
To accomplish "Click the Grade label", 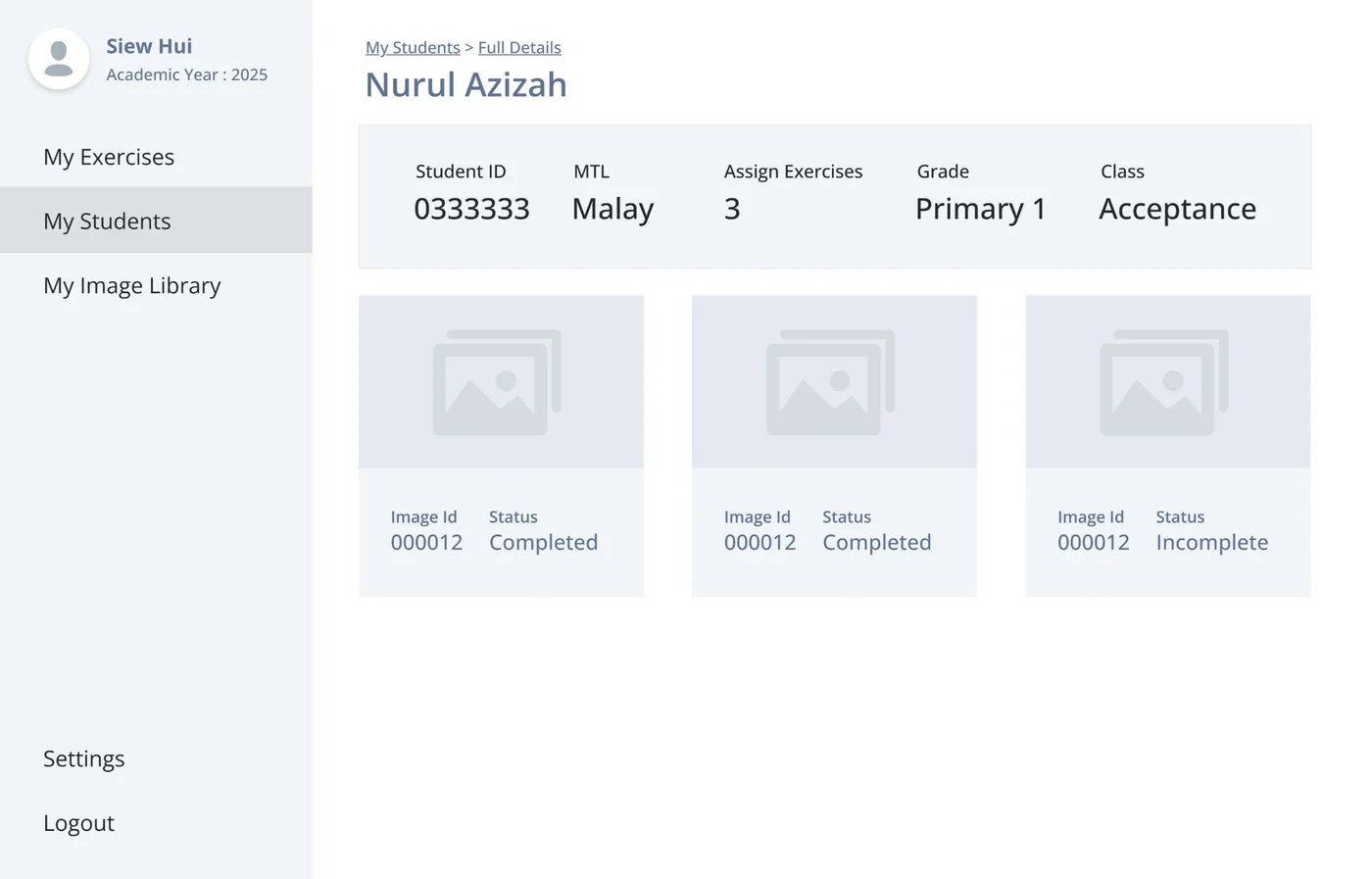I will point(943,171).
